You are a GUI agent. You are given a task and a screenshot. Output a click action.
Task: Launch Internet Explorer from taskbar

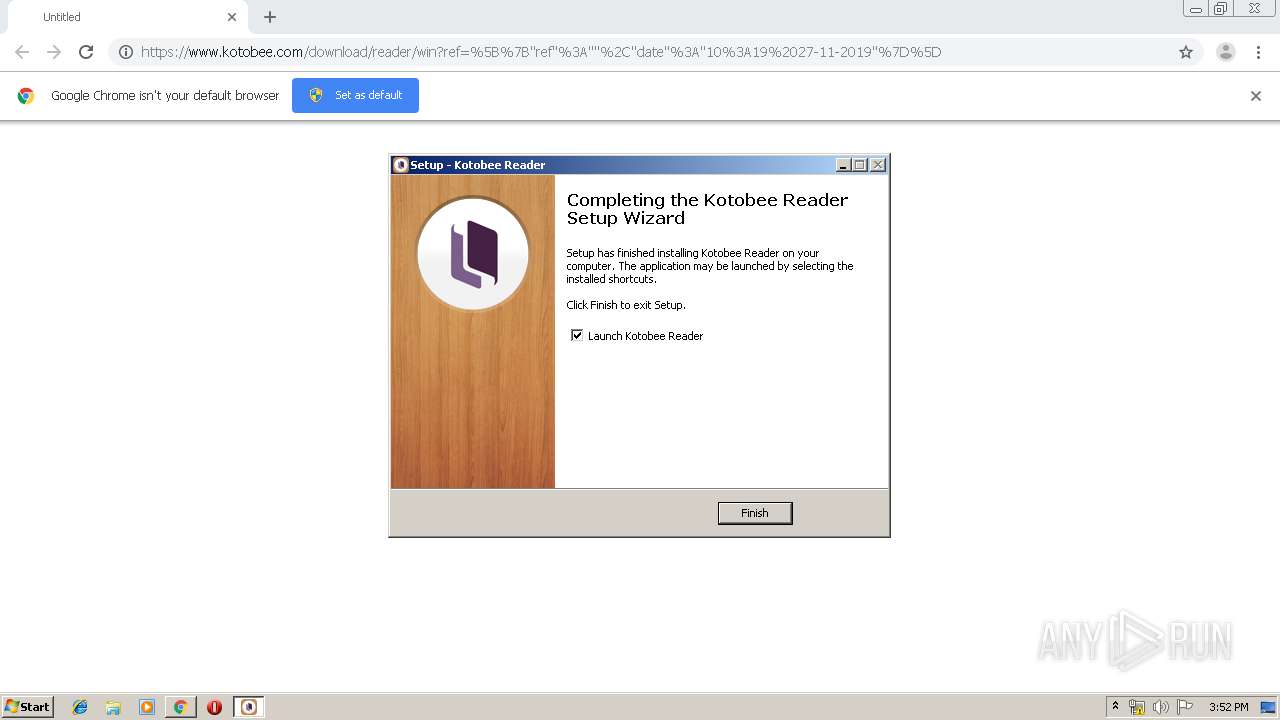point(80,707)
